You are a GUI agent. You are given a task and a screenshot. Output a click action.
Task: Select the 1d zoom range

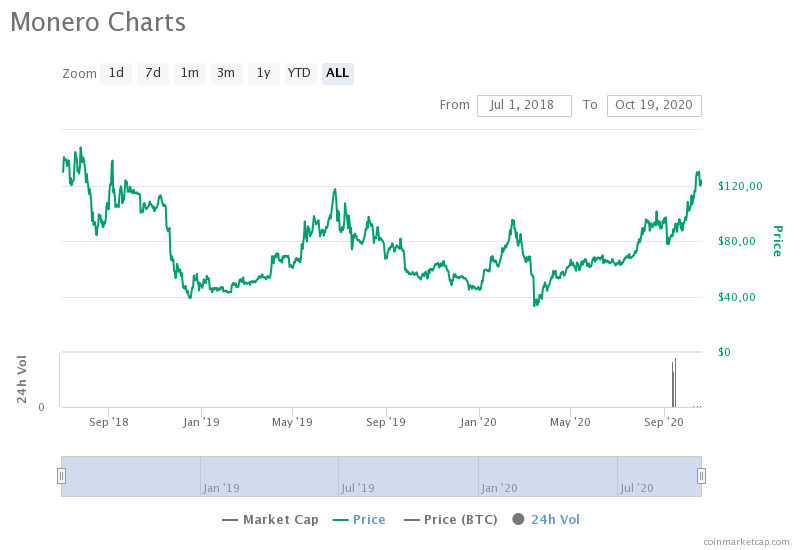(x=116, y=73)
